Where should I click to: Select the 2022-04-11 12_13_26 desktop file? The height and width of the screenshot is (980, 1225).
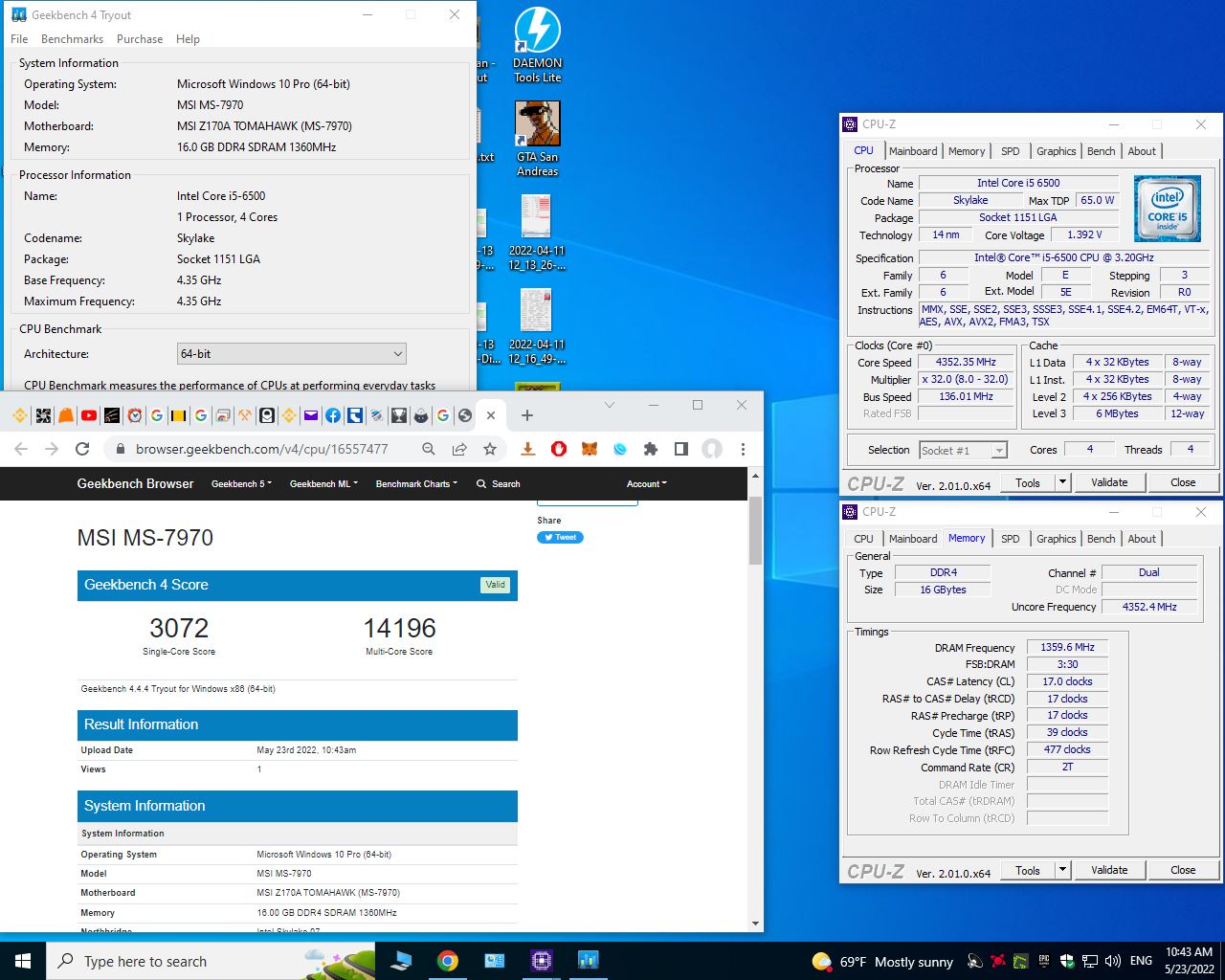(537, 233)
